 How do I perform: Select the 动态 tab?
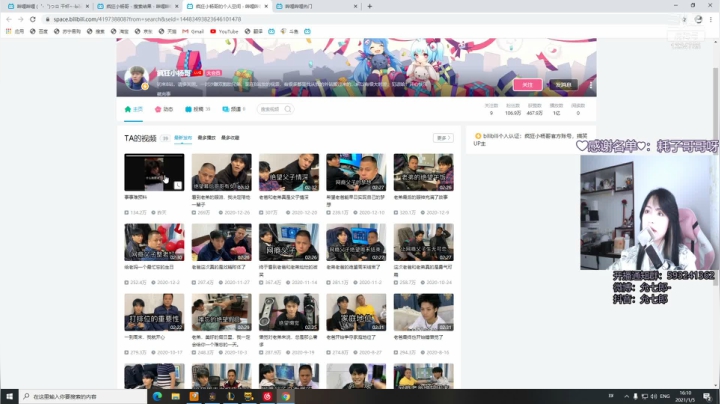tap(164, 109)
